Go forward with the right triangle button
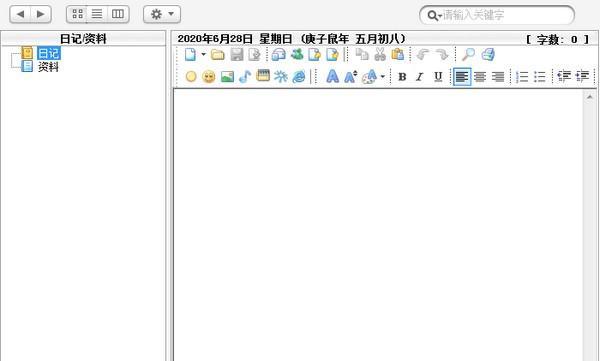This screenshot has width=600, height=361. tap(41, 15)
